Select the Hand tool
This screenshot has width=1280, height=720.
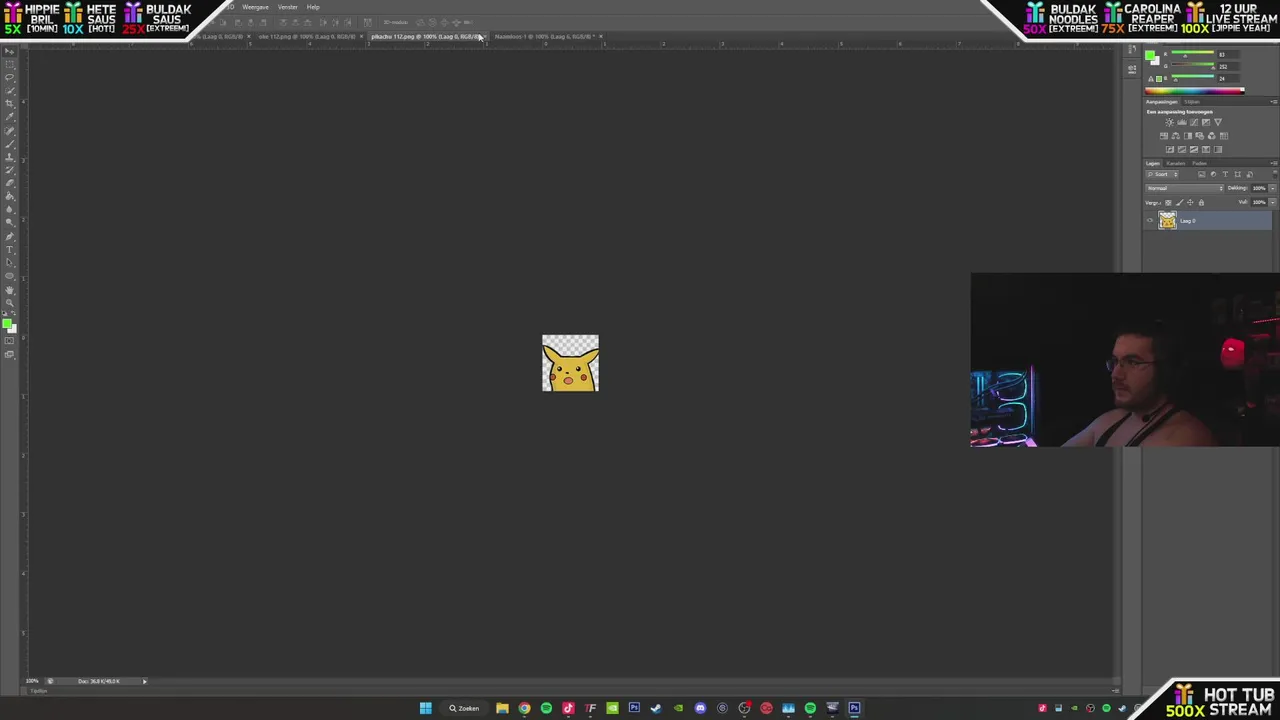click(10, 290)
